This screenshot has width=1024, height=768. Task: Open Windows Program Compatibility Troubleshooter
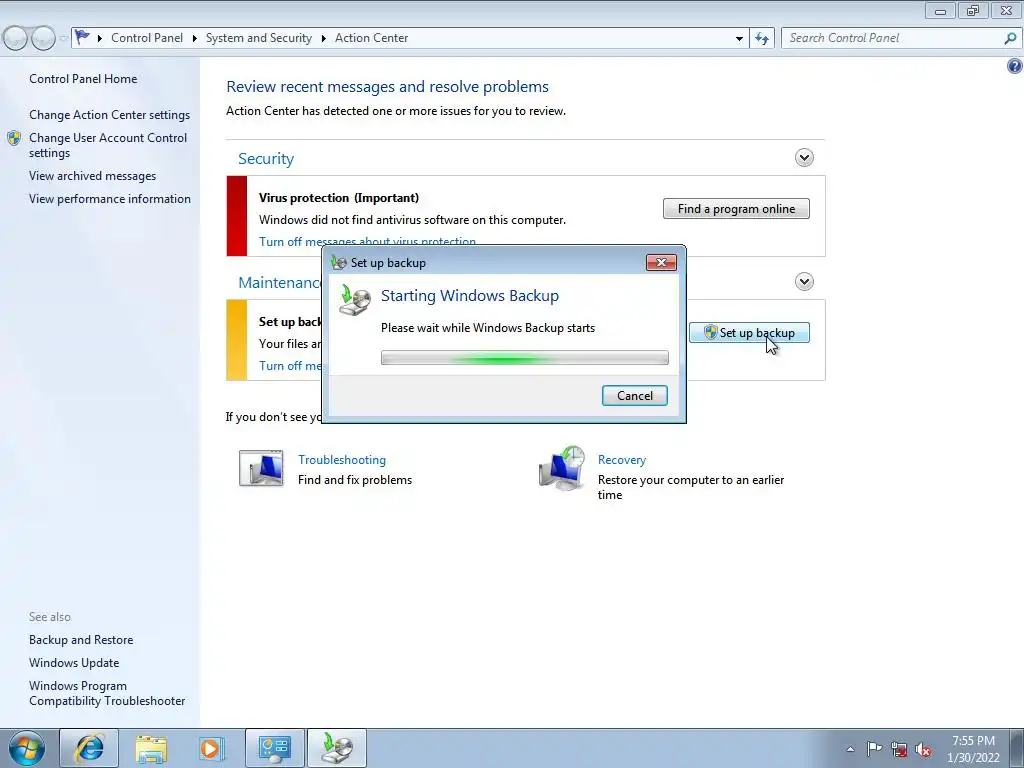(107, 693)
